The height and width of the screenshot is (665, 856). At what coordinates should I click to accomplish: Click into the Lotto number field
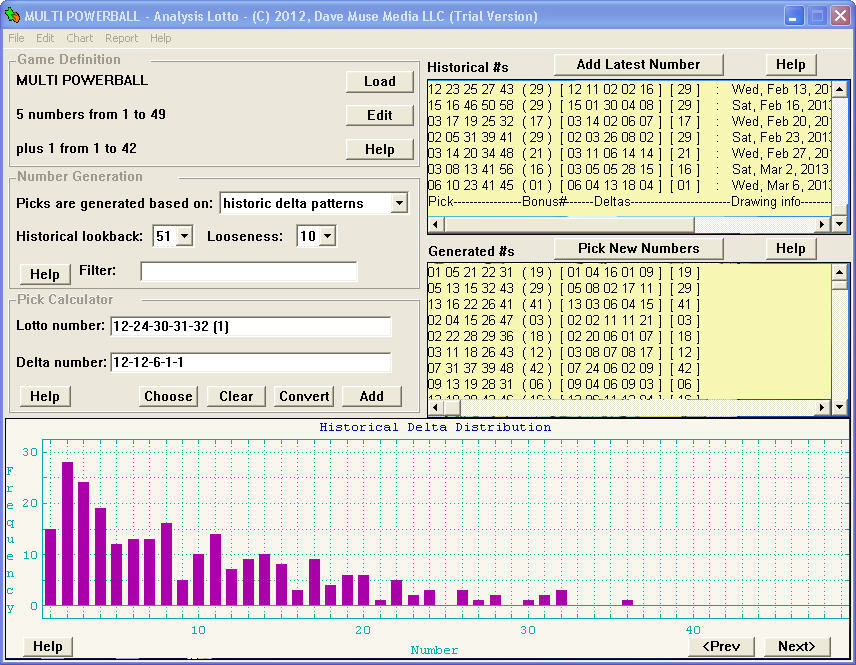(251, 326)
